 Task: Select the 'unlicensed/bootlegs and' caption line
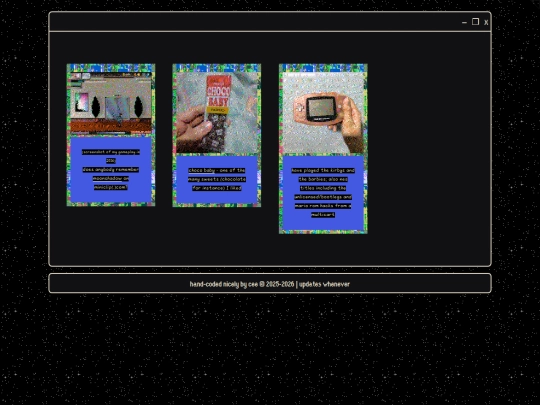click(323, 197)
